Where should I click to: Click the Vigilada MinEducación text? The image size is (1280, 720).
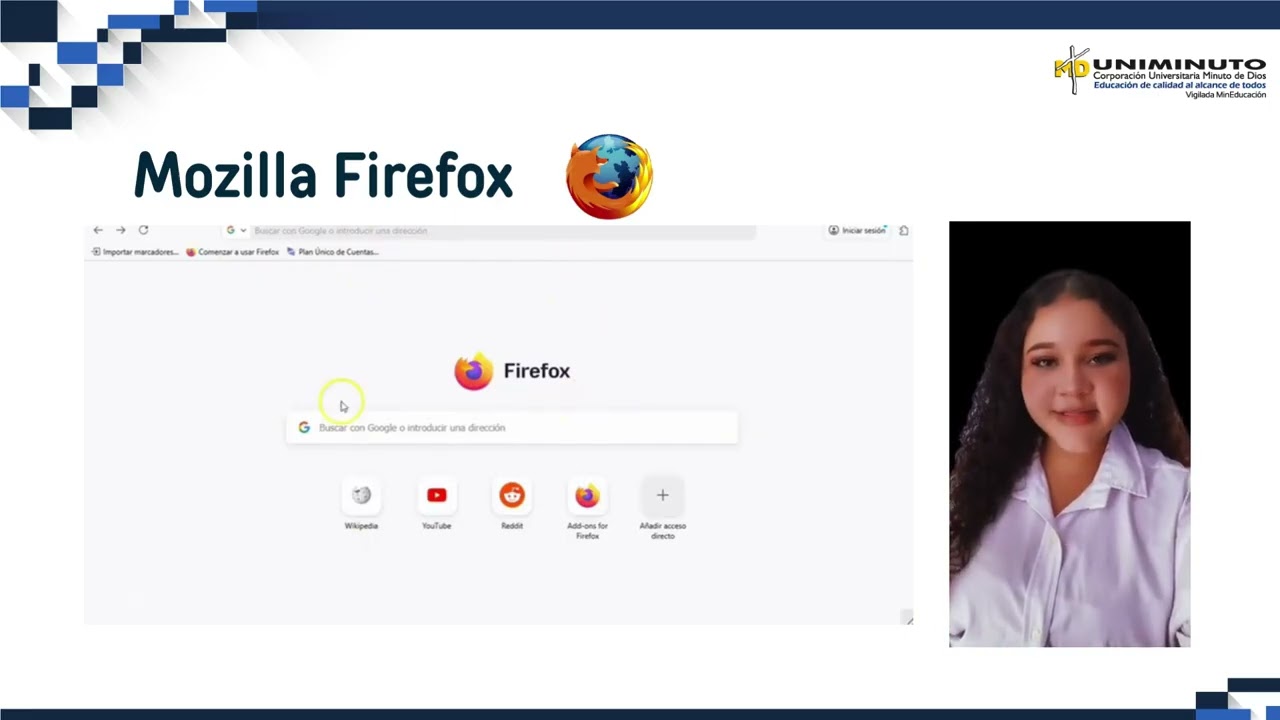[x=1225, y=95]
